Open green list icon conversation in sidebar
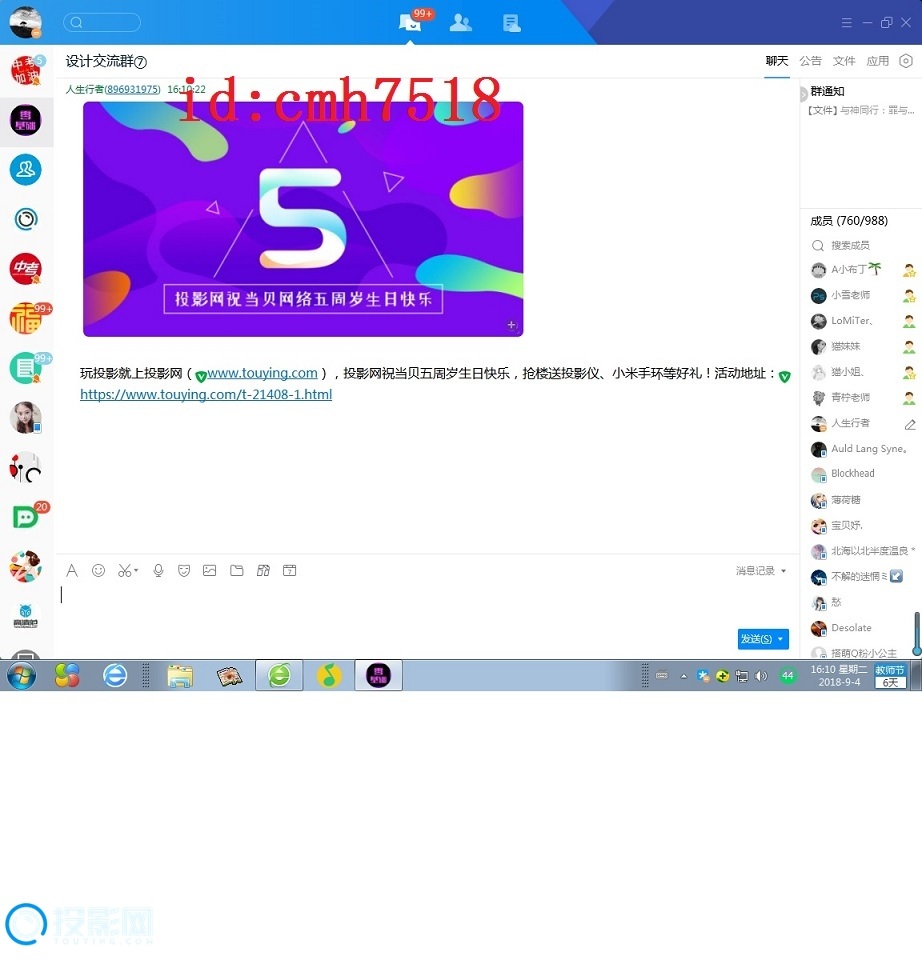The height and width of the screenshot is (968, 922). click(25, 368)
